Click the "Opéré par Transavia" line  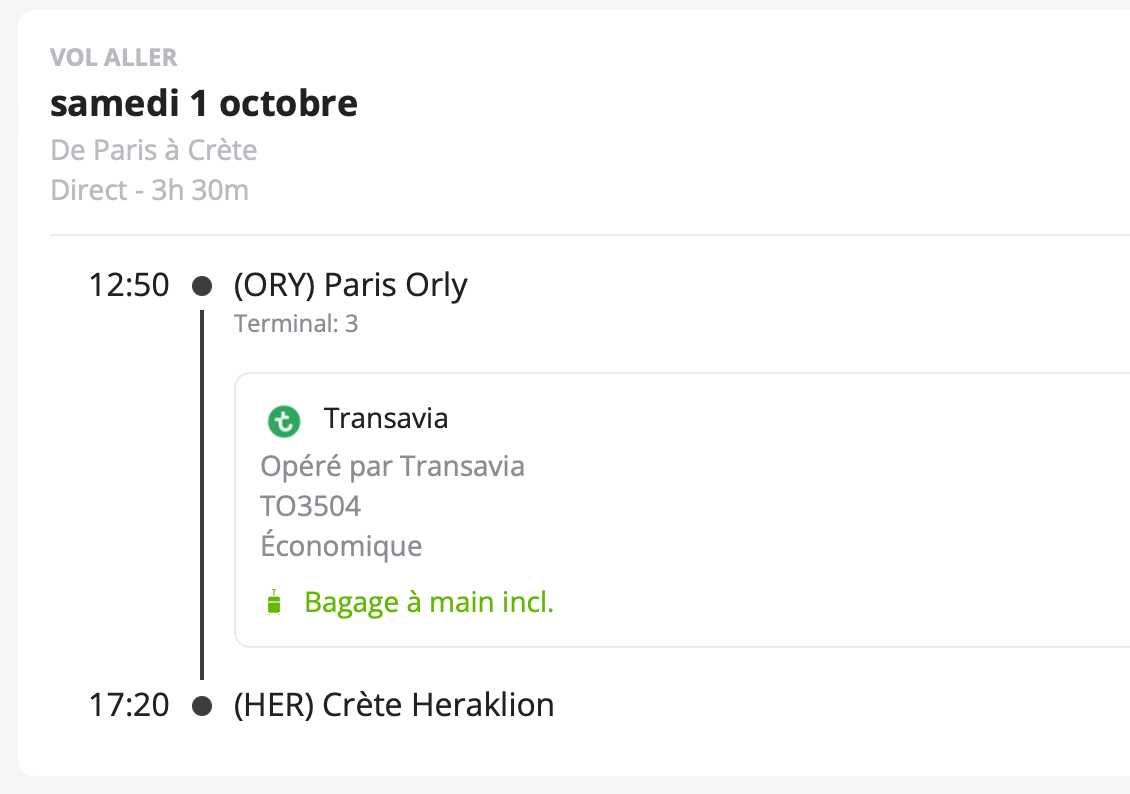[392, 466]
